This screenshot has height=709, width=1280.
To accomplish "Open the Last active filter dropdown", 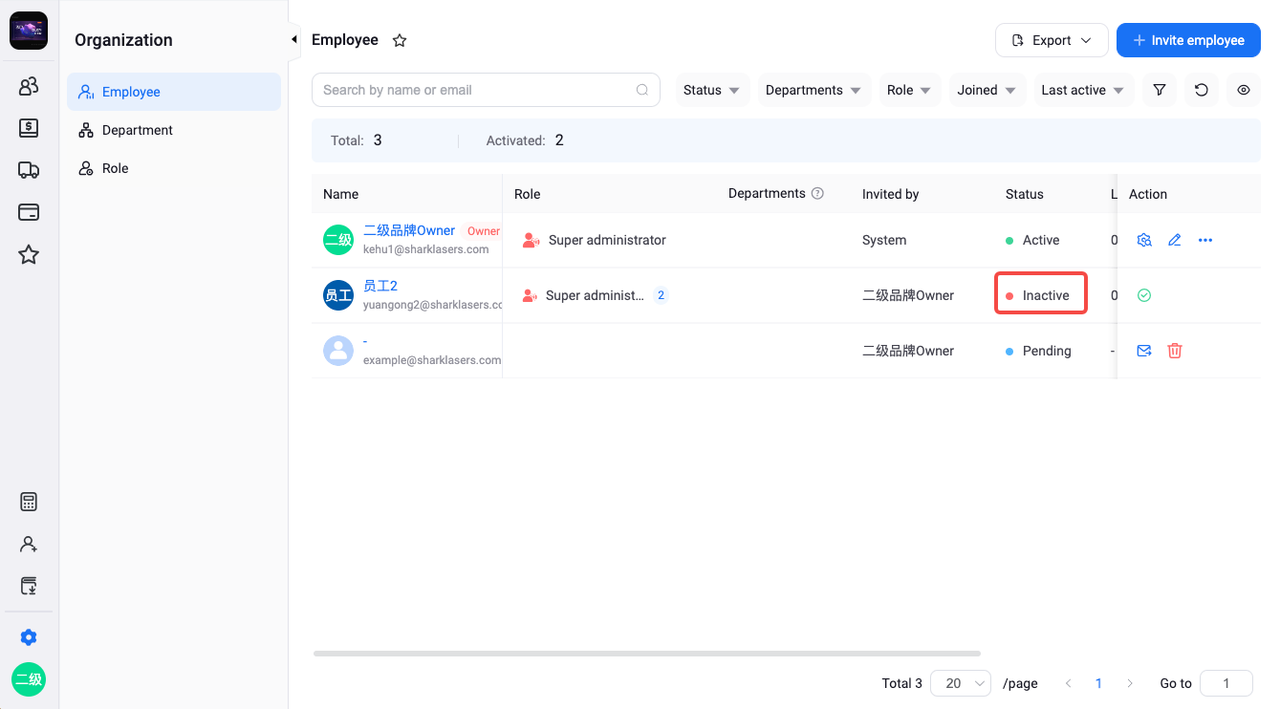I will pos(1083,90).
